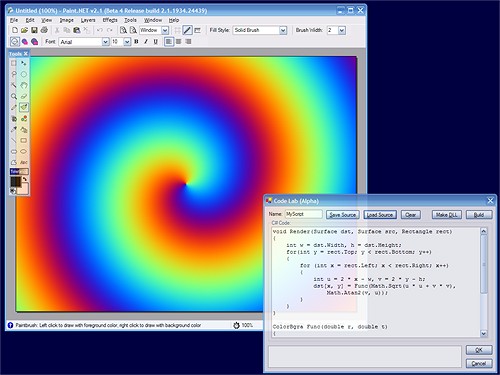Screen dimensions: 500x375
Task: Toggle Bold text formatting
Action: (x=136, y=42)
